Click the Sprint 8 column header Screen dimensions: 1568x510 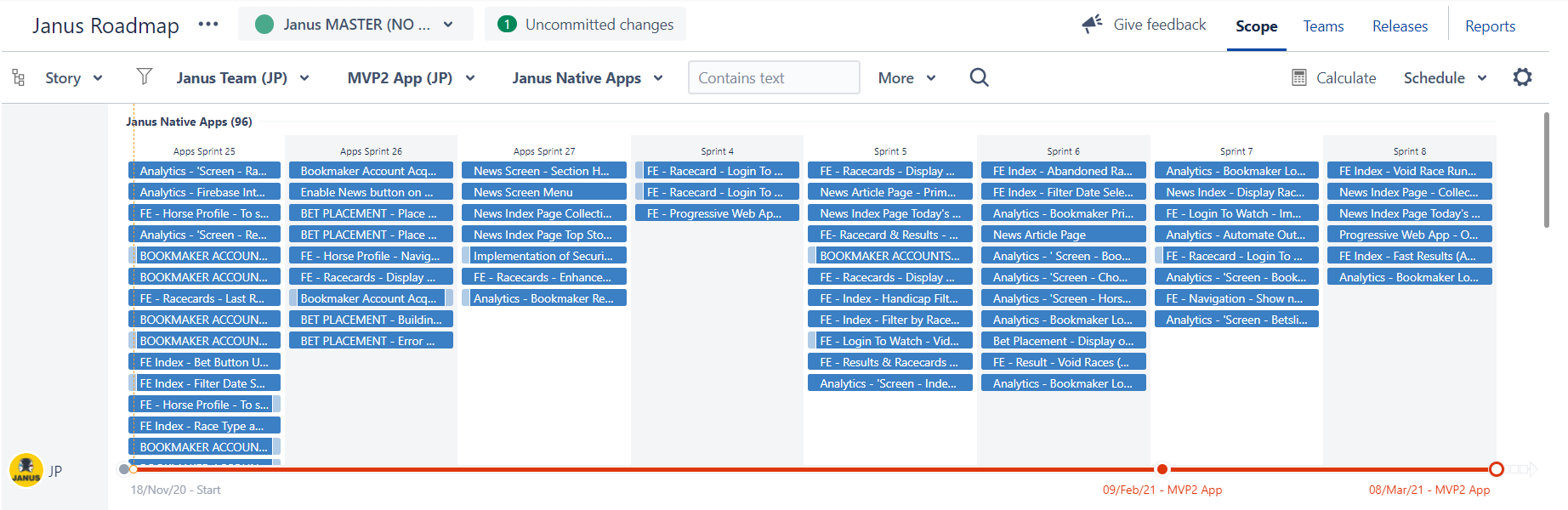[1410, 151]
